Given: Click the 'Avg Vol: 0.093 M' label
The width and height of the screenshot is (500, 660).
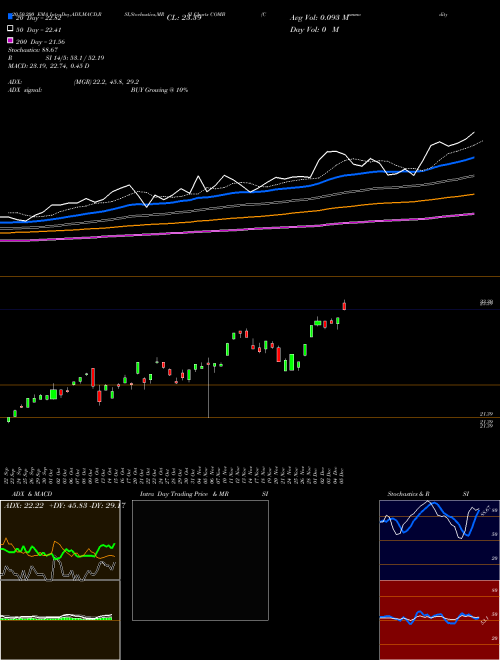Looking at the screenshot, I should [x=319, y=18].
